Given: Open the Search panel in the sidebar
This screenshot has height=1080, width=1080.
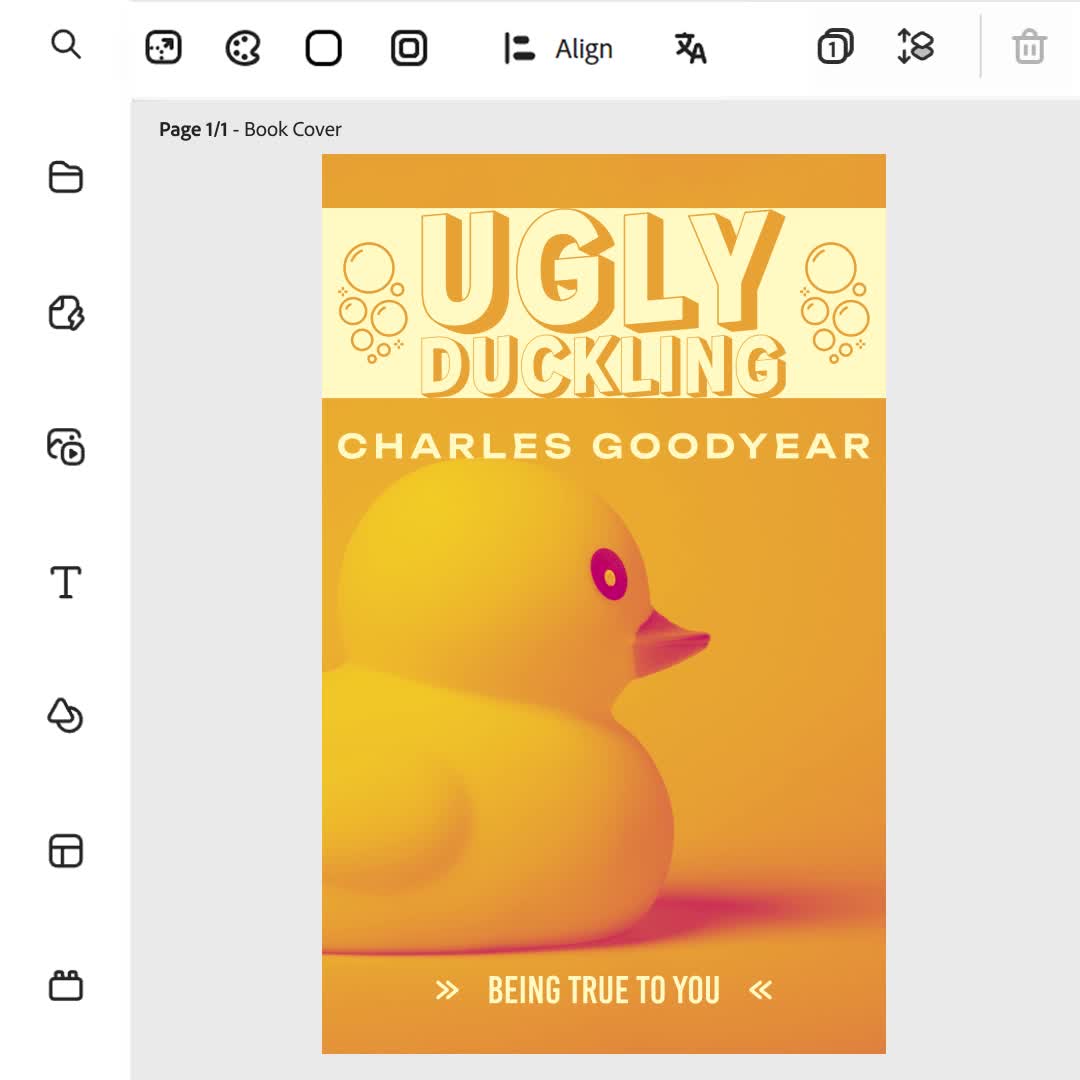Looking at the screenshot, I should 66,45.
